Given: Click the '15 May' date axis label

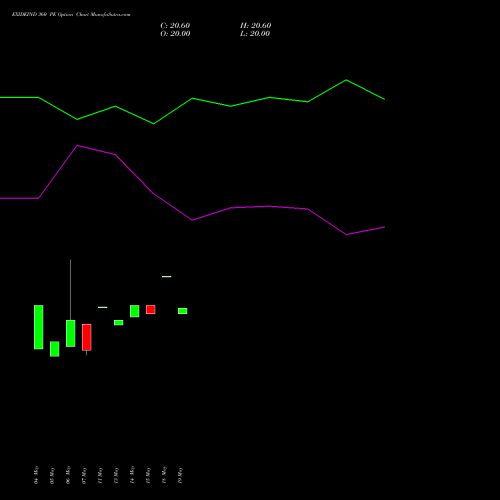Looking at the screenshot, I should [148, 475].
